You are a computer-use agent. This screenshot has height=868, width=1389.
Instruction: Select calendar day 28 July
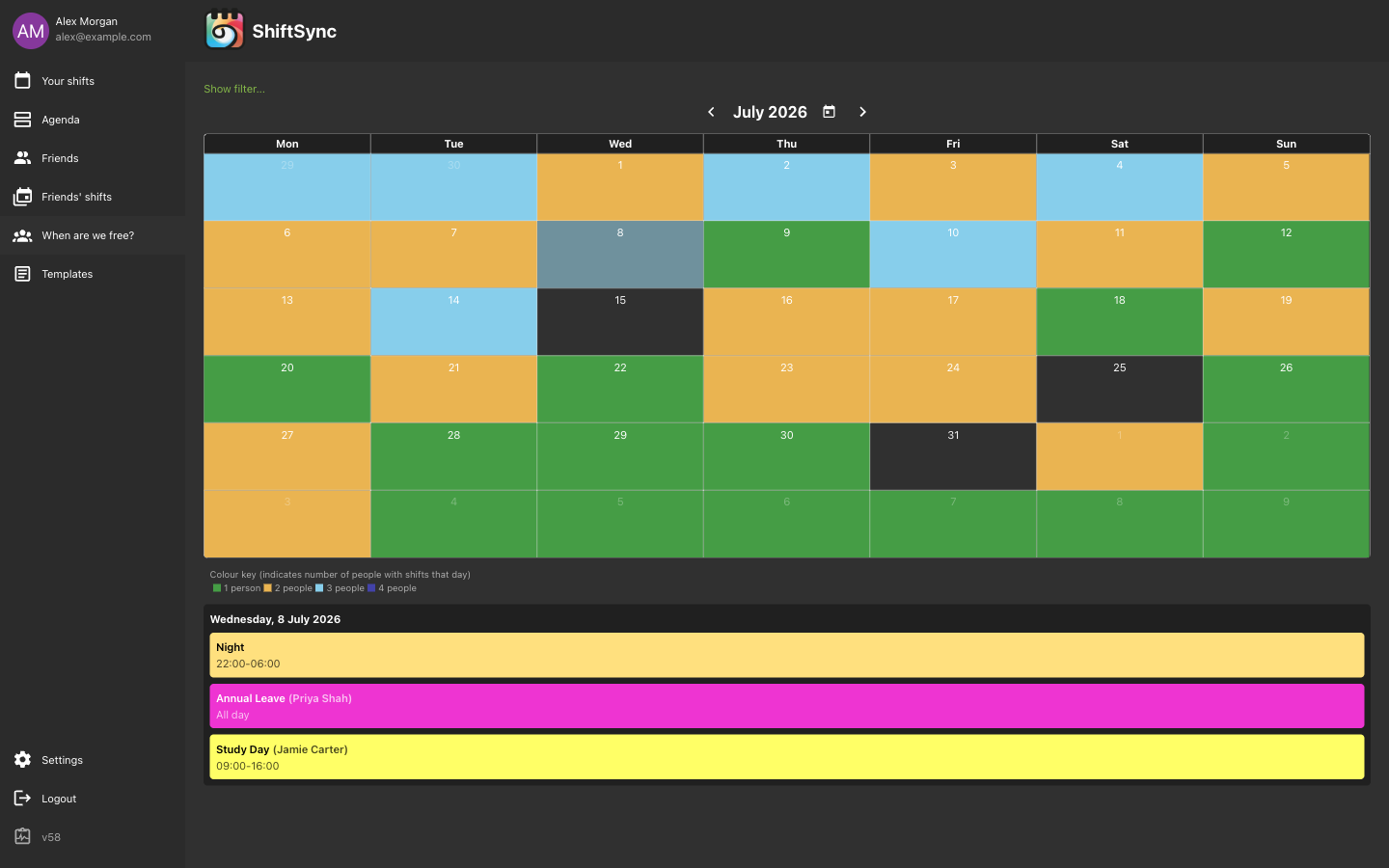click(453, 456)
